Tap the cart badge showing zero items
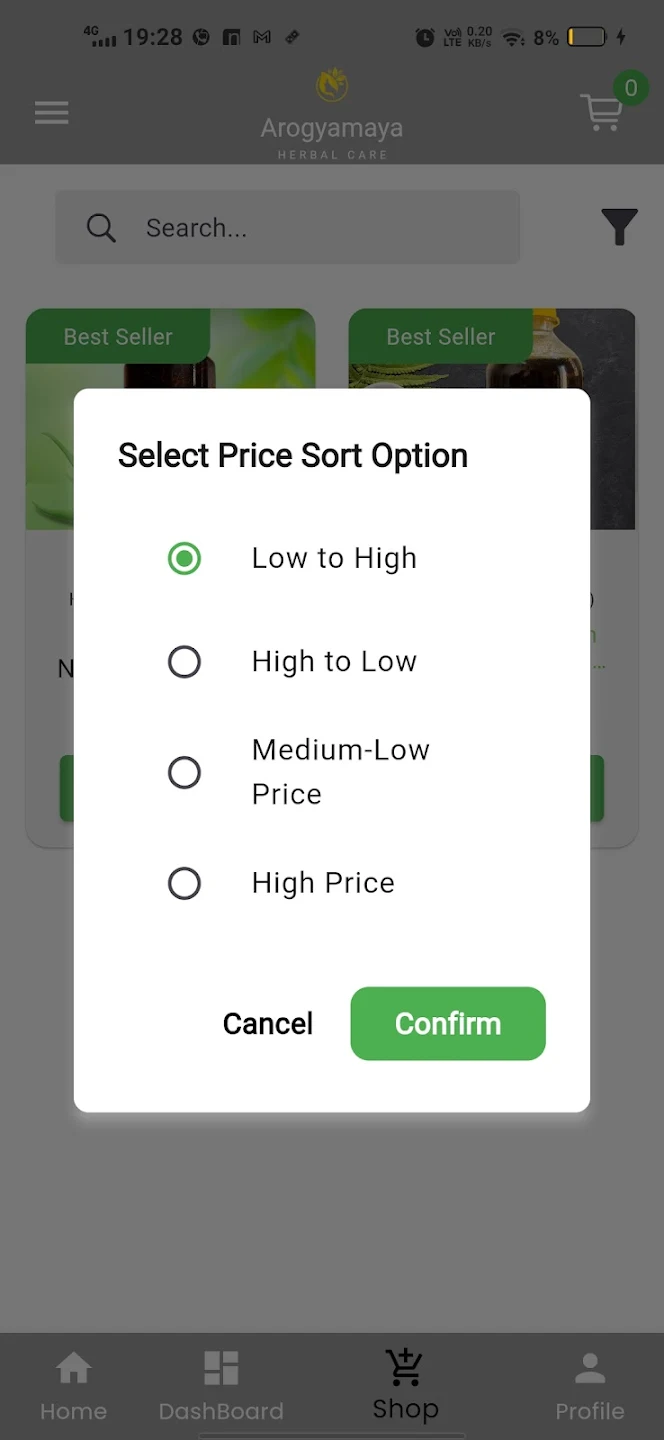Viewport: 664px width, 1440px height. pyautogui.click(x=630, y=88)
